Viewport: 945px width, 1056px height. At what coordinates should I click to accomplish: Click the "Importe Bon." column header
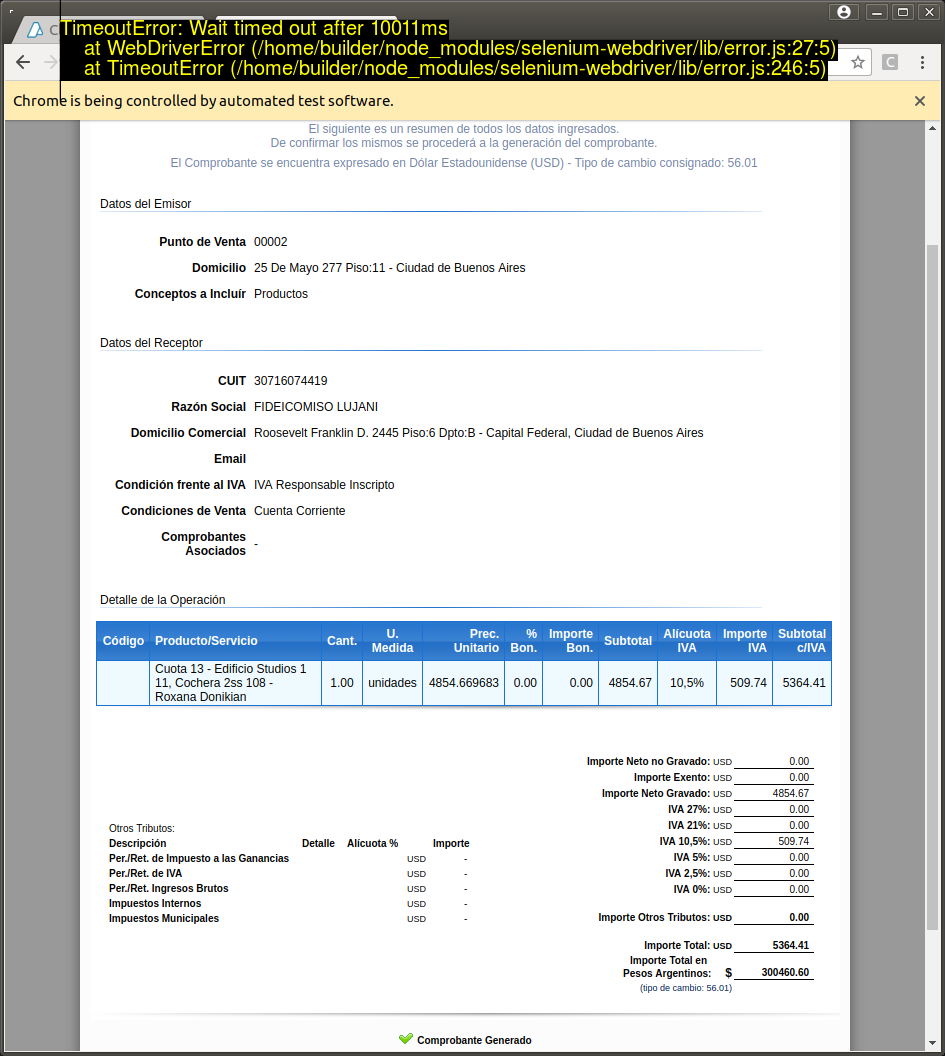571,641
